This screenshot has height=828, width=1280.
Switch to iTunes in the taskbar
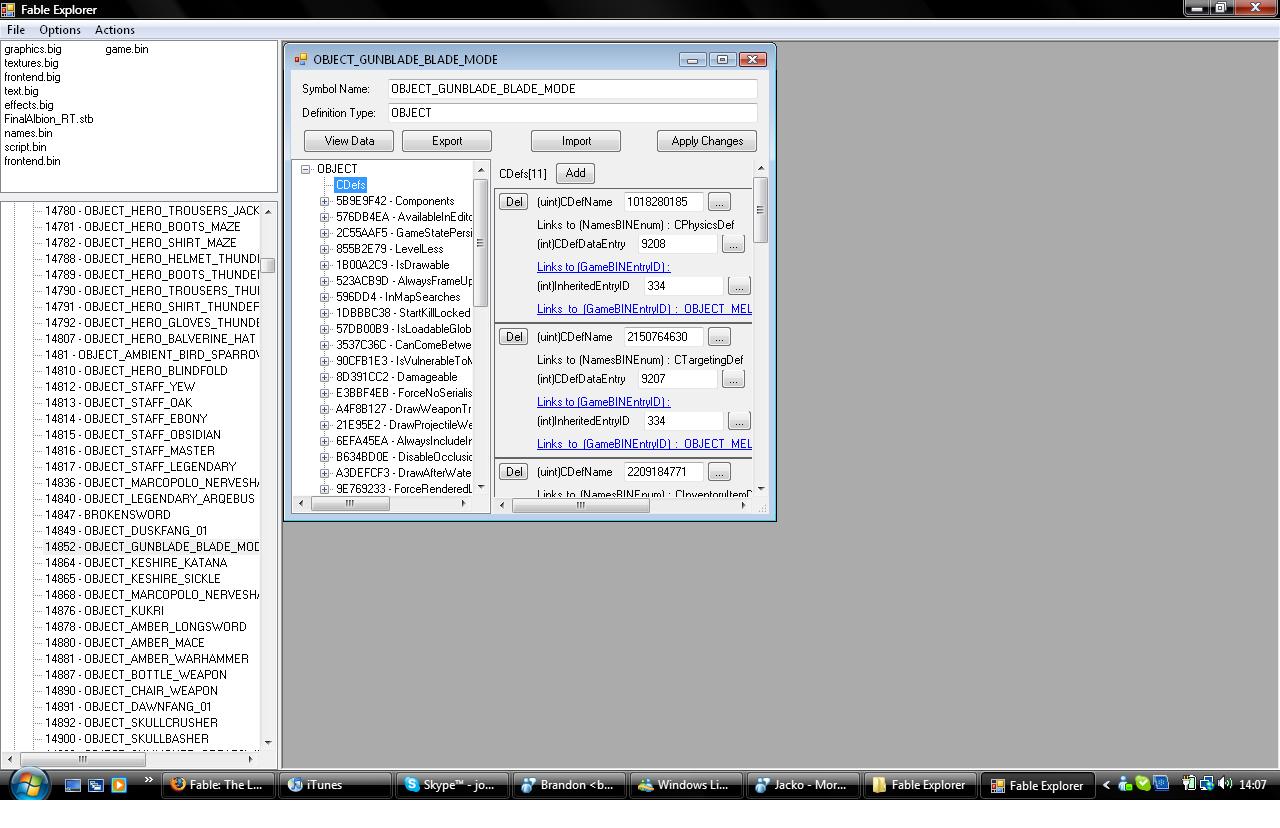[x=334, y=785]
